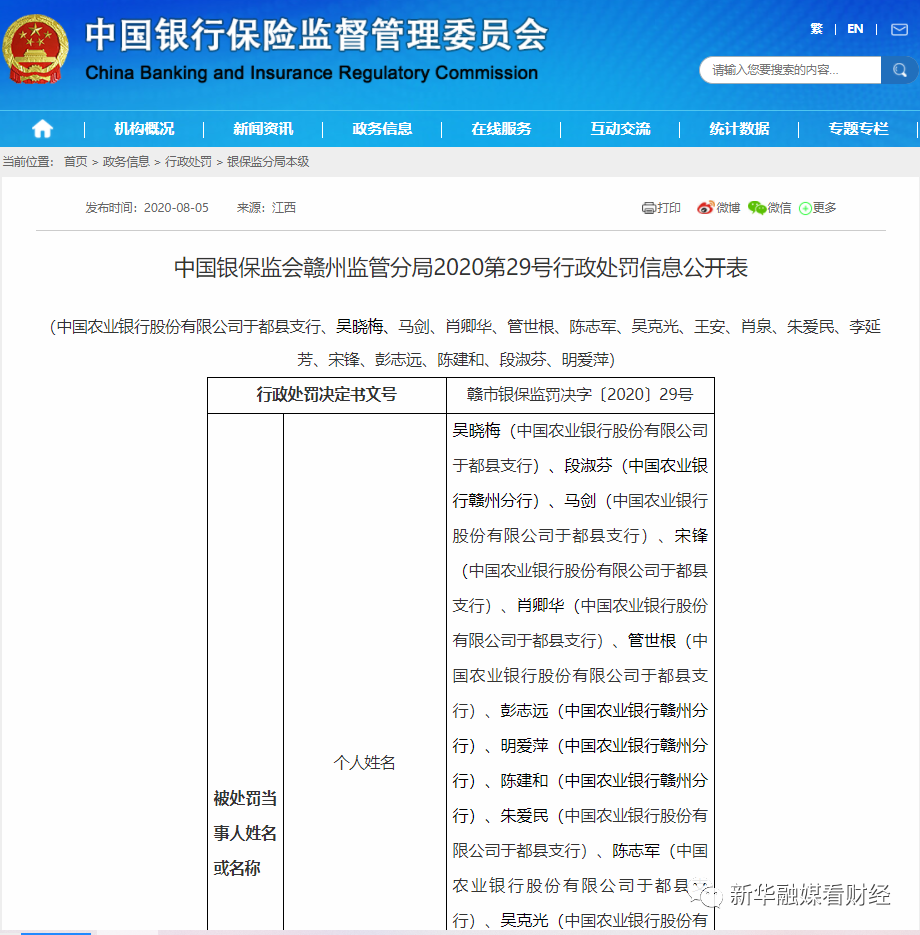Viewport: 920px width, 935px height.
Task: Click the 更多 share label
Action: coord(825,208)
